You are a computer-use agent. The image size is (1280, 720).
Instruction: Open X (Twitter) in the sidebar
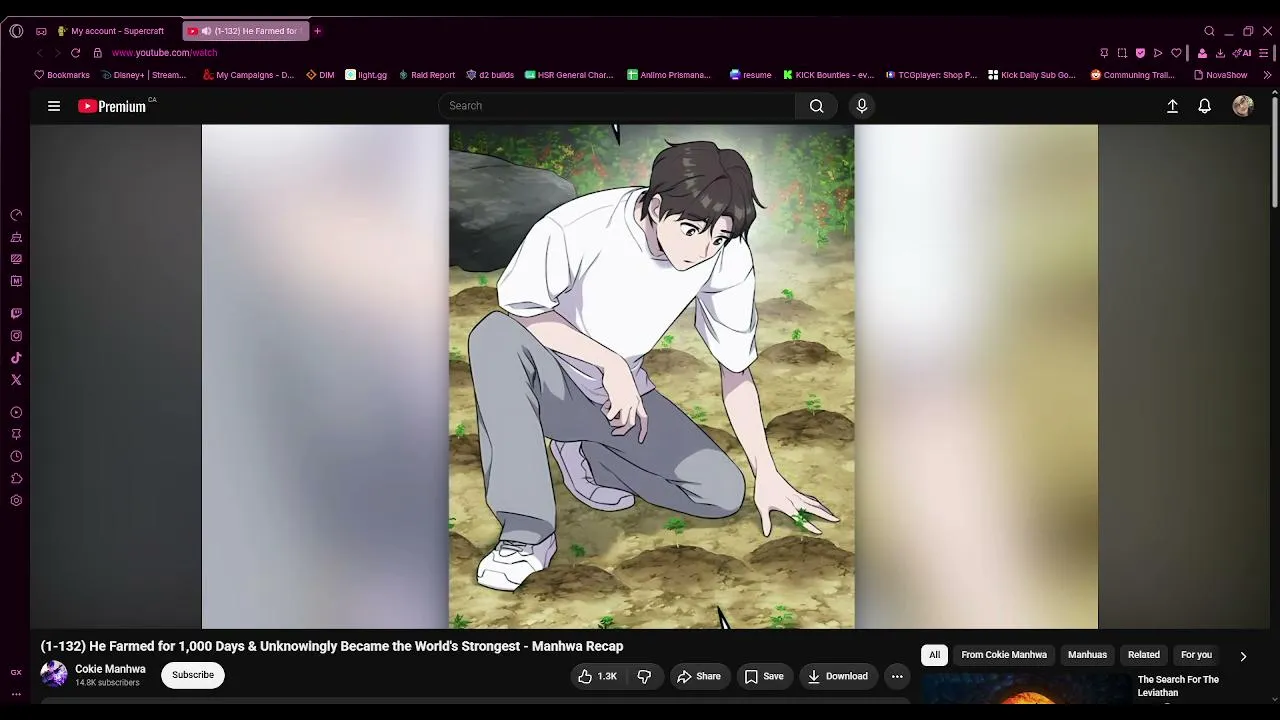tap(16, 380)
